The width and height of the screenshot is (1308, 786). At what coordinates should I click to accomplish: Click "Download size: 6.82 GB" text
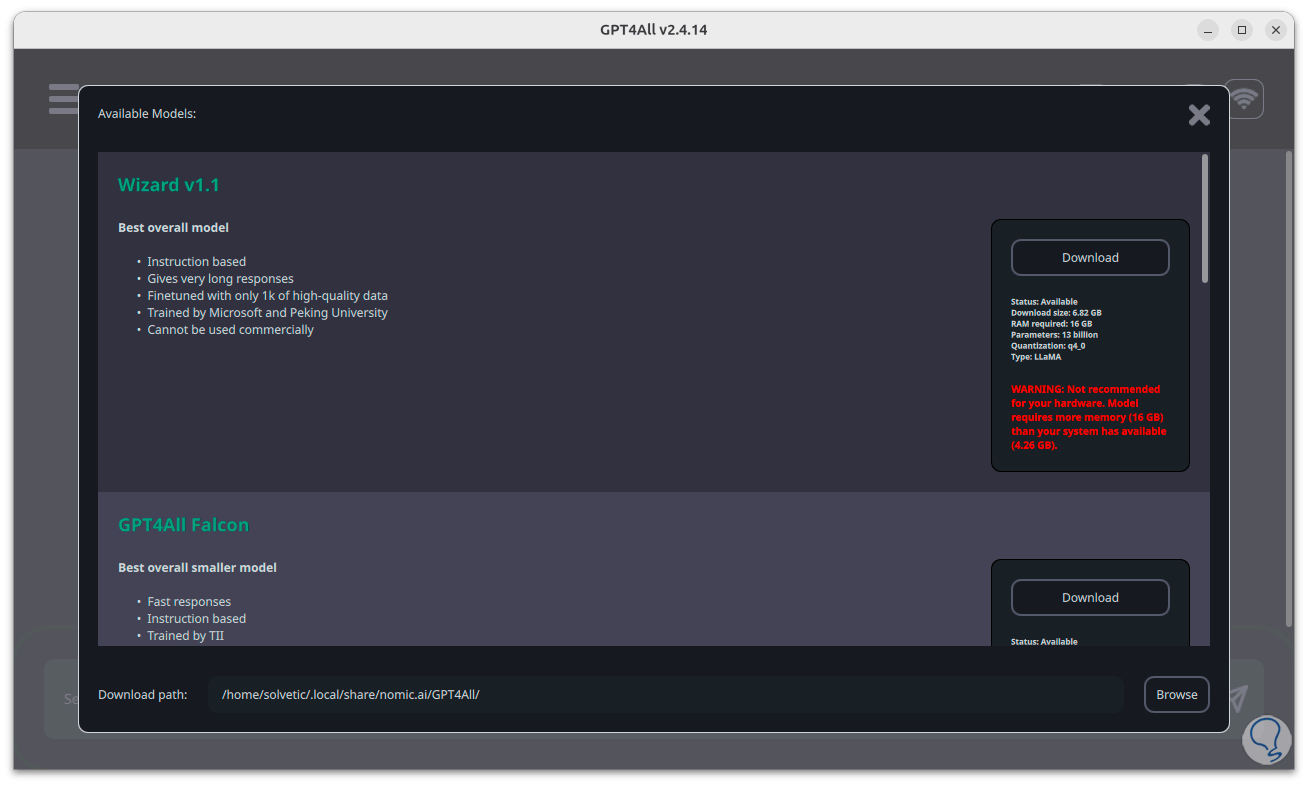pyautogui.click(x=1056, y=313)
